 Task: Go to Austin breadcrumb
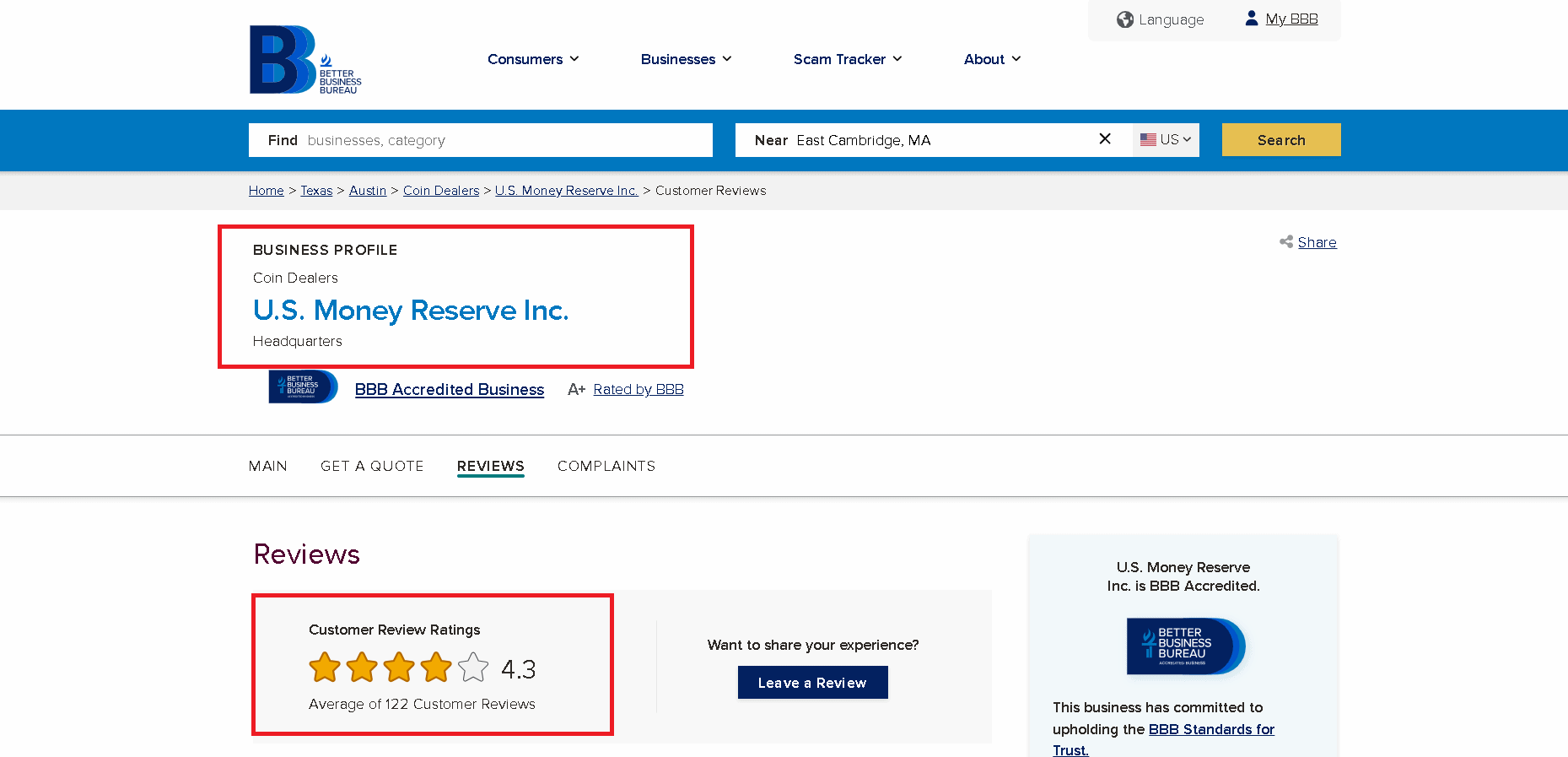click(368, 191)
